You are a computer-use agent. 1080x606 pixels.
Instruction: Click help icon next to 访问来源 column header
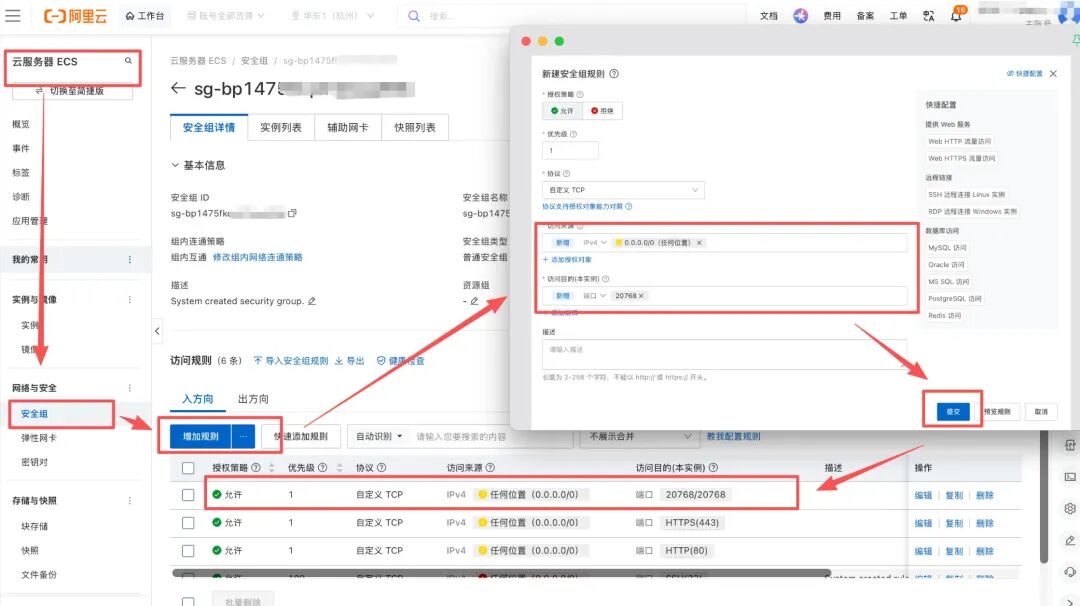tap(490, 468)
